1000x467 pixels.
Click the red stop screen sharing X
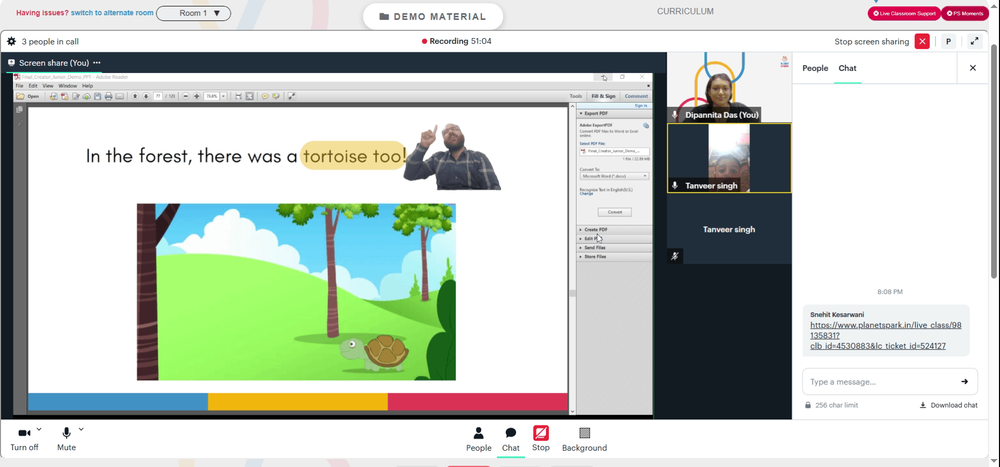tap(922, 41)
